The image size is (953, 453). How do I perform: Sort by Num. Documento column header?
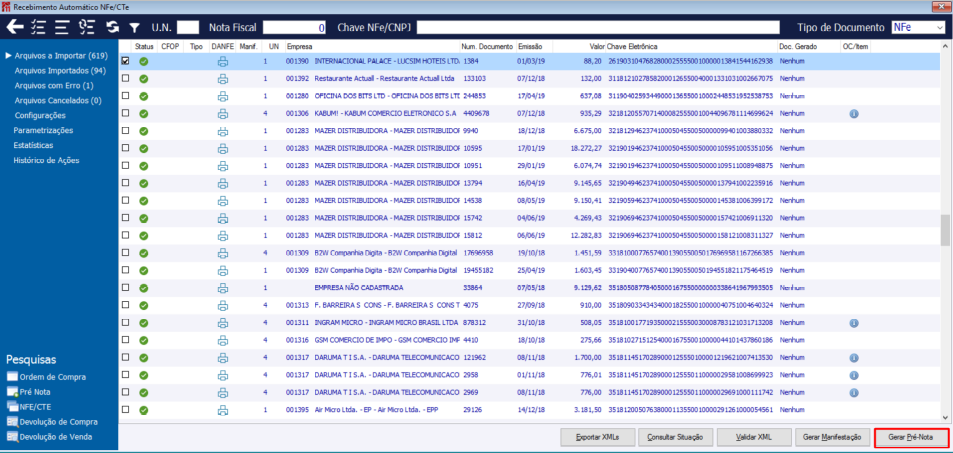point(487,46)
